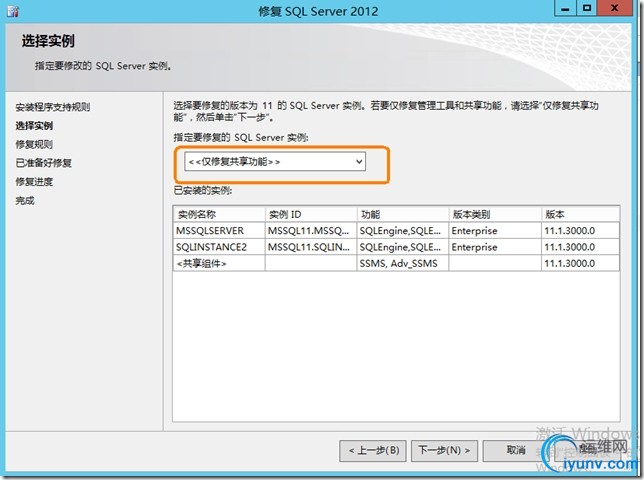The height and width of the screenshot is (480, 644).
Task: Click the MSSQL11.MSSQ... instance ID cell
Action: [x=311, y=231]
